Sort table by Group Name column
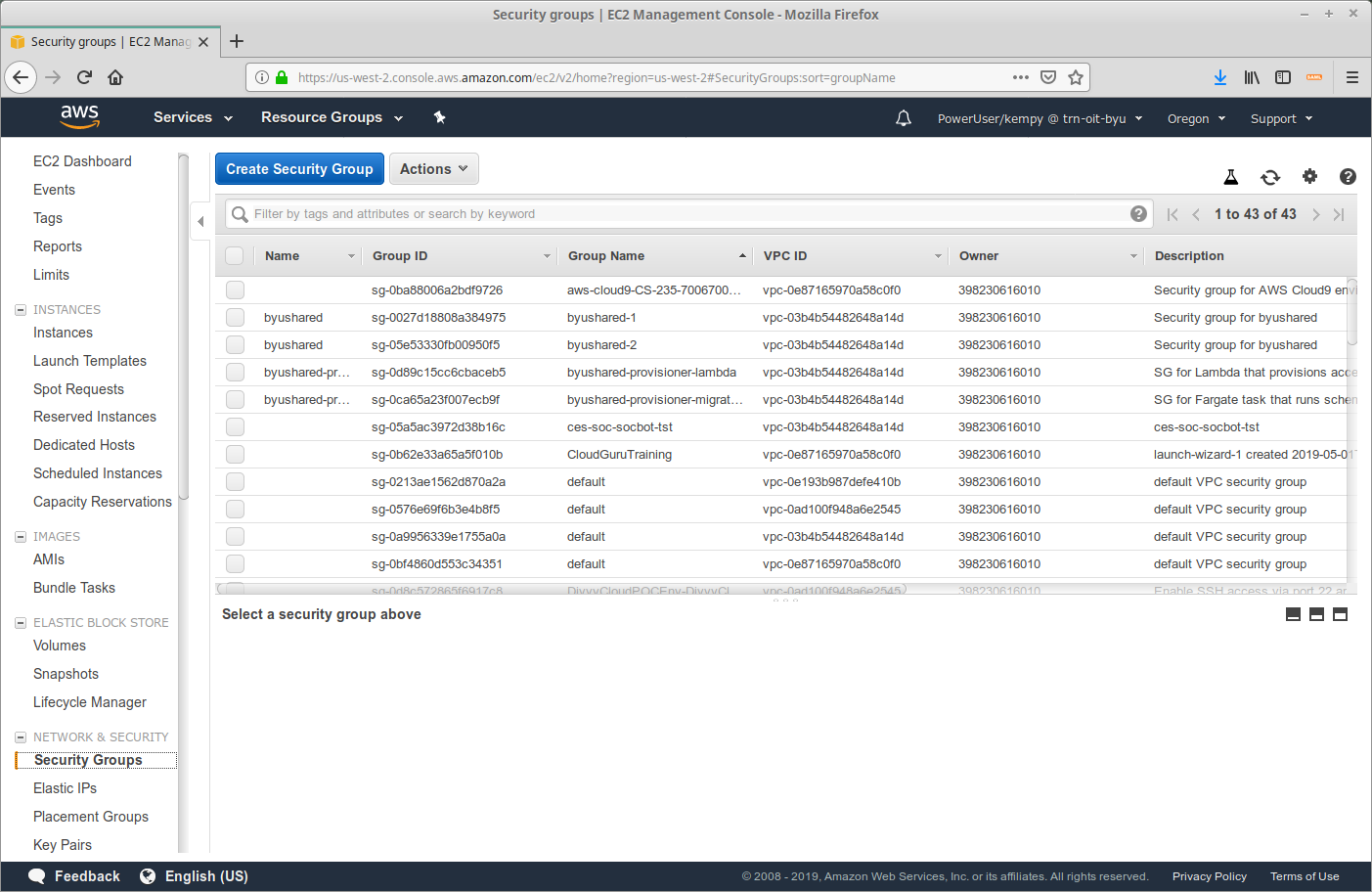The height and width of the screenshot is (892, 1372). (655, 256)
